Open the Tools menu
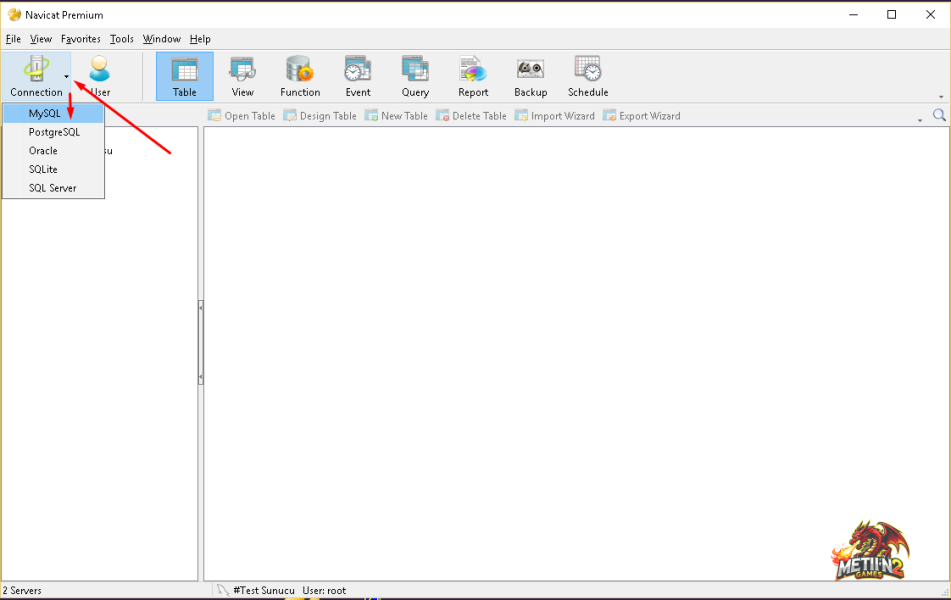 [121, 39]
